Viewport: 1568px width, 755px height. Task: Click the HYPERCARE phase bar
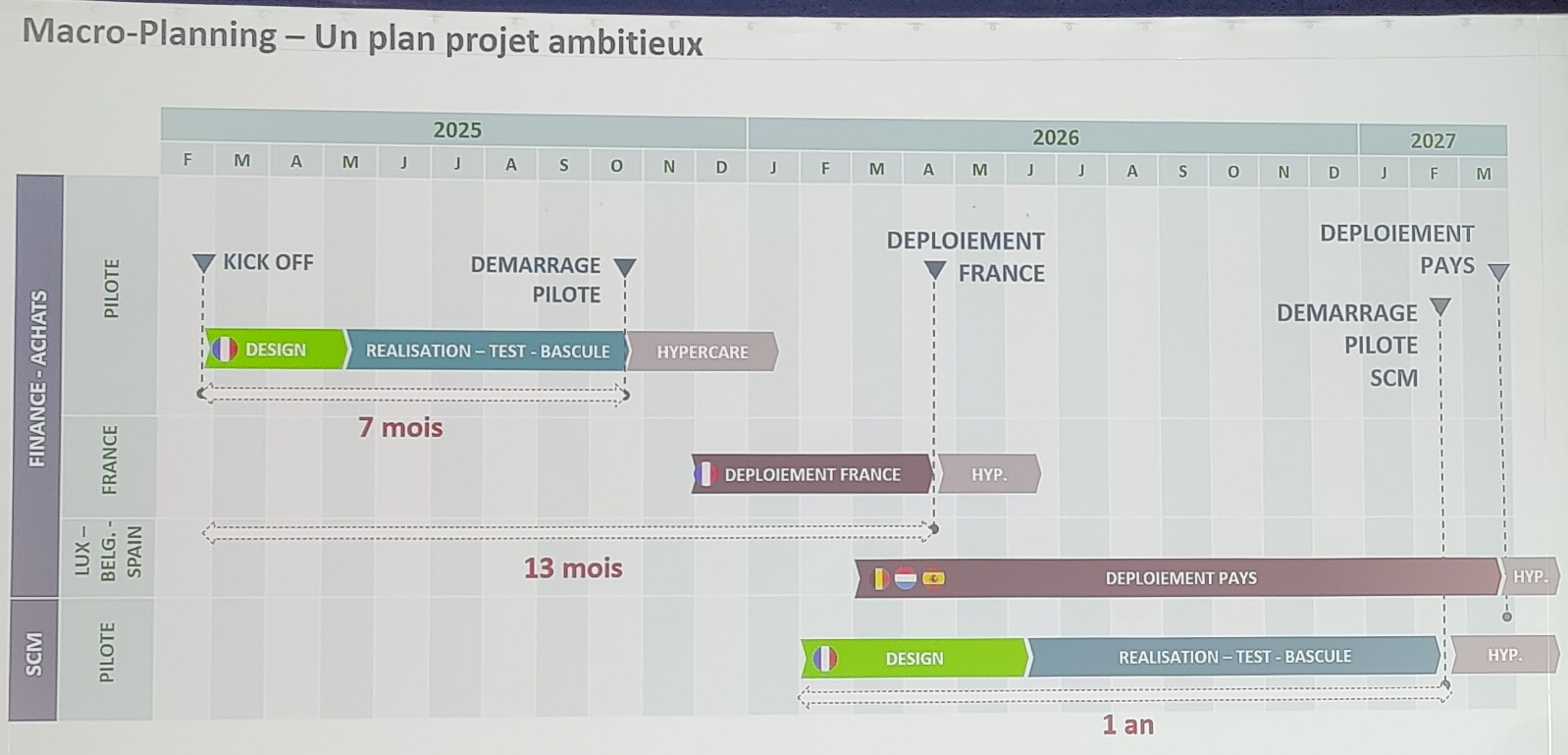tap(702, 351)
